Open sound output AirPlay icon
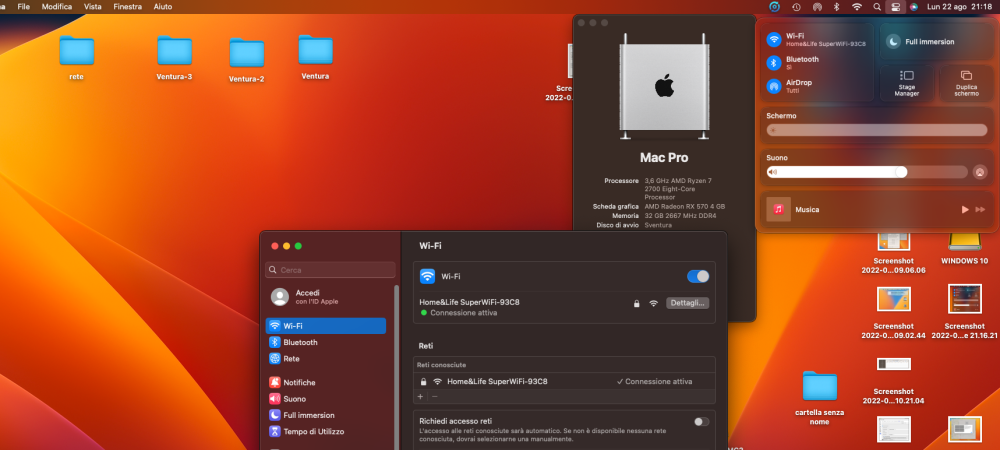The image size is (1000, 450). 980,172
